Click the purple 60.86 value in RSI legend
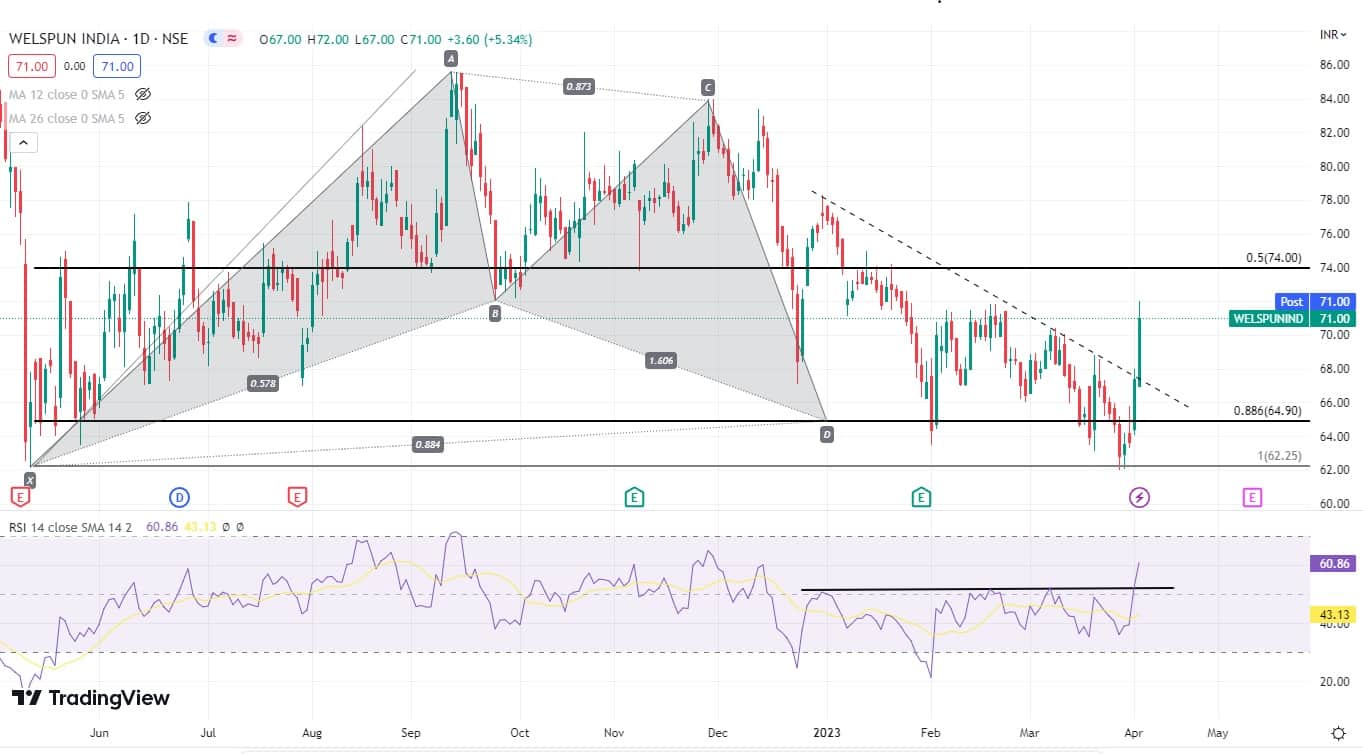The image size is (1363, 754). [161, 526]
